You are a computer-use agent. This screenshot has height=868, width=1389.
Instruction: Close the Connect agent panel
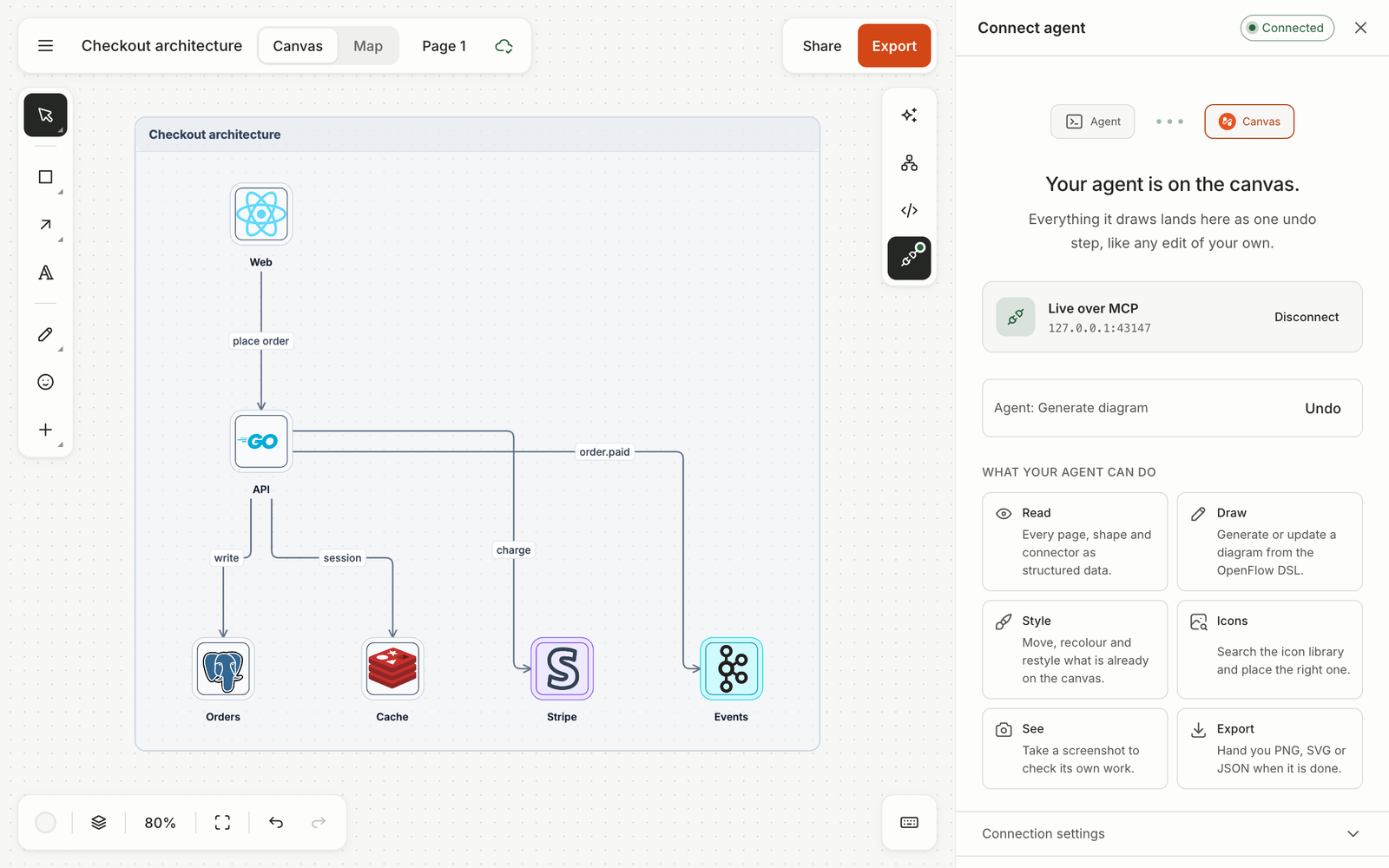[x=1360, y=28]
